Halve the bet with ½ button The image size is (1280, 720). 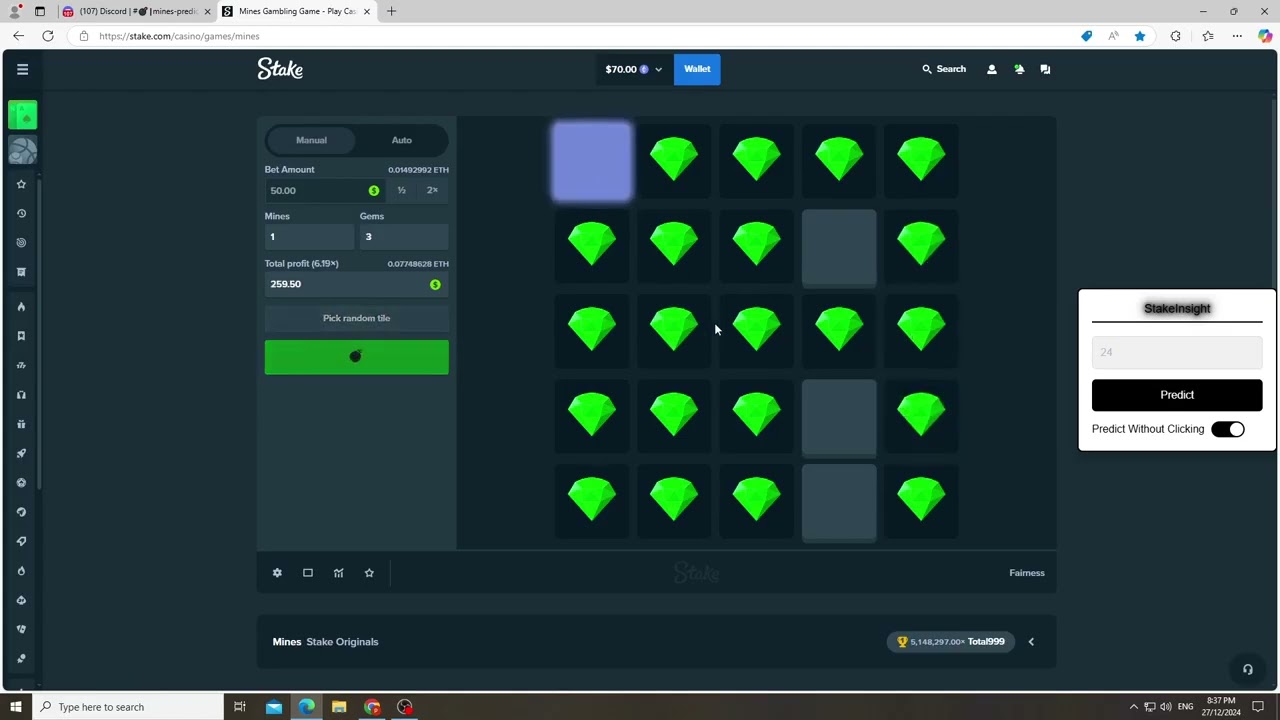[401, 190]
